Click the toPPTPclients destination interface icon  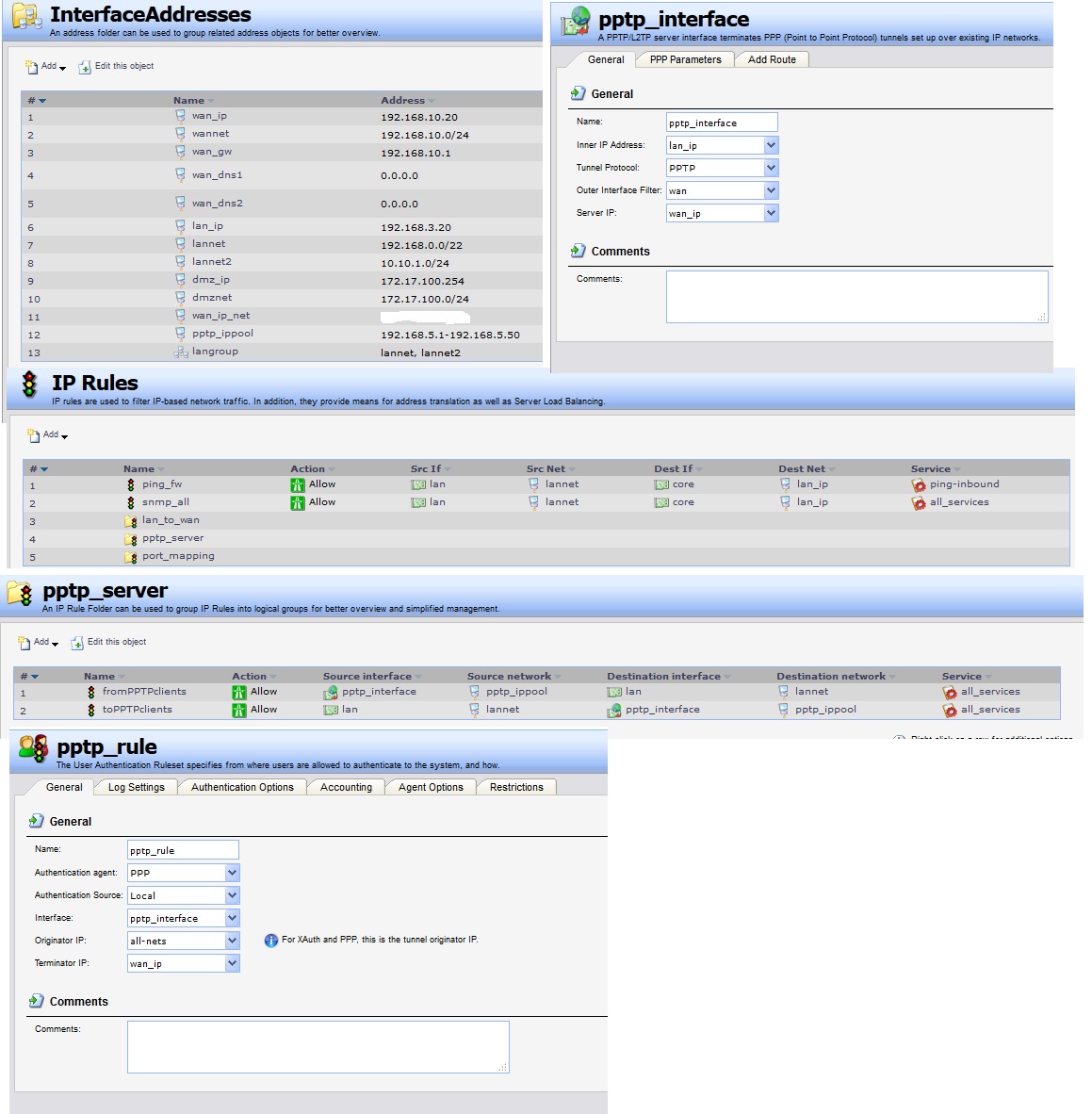tap(614, 710)
